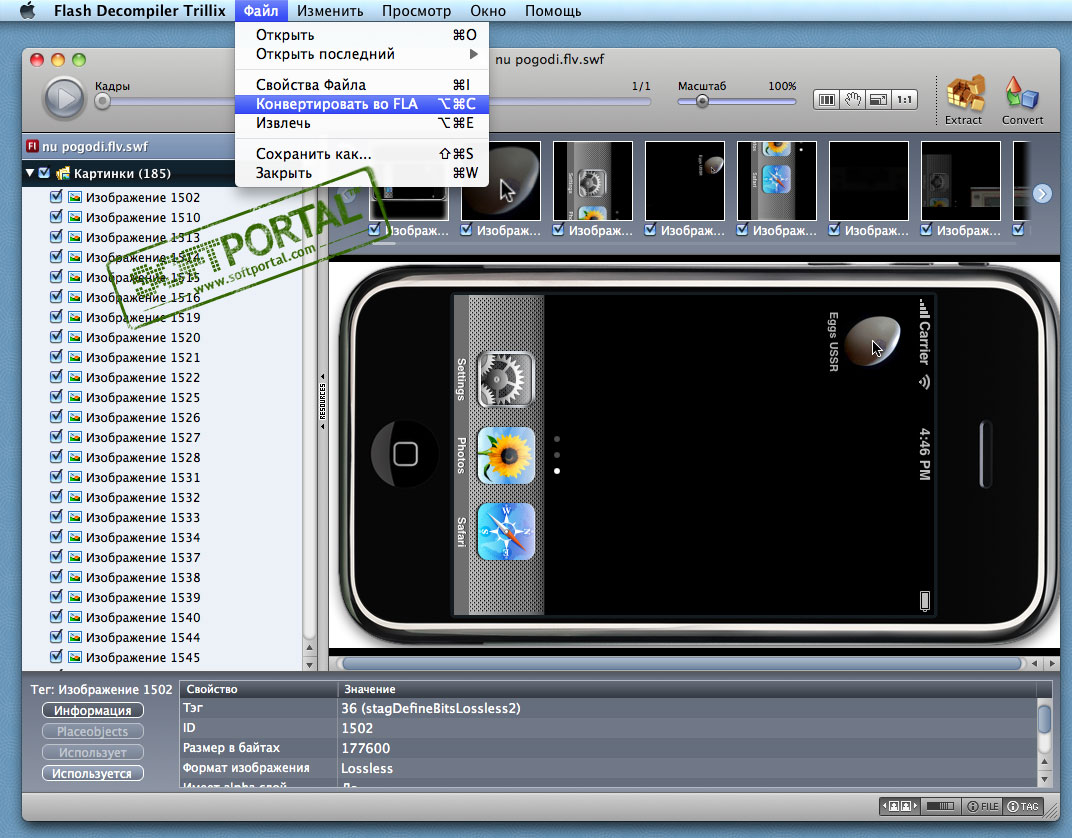The image size is (1072, 838).
Task: Select Изображение 1528 in the tree
Action: 143,457
